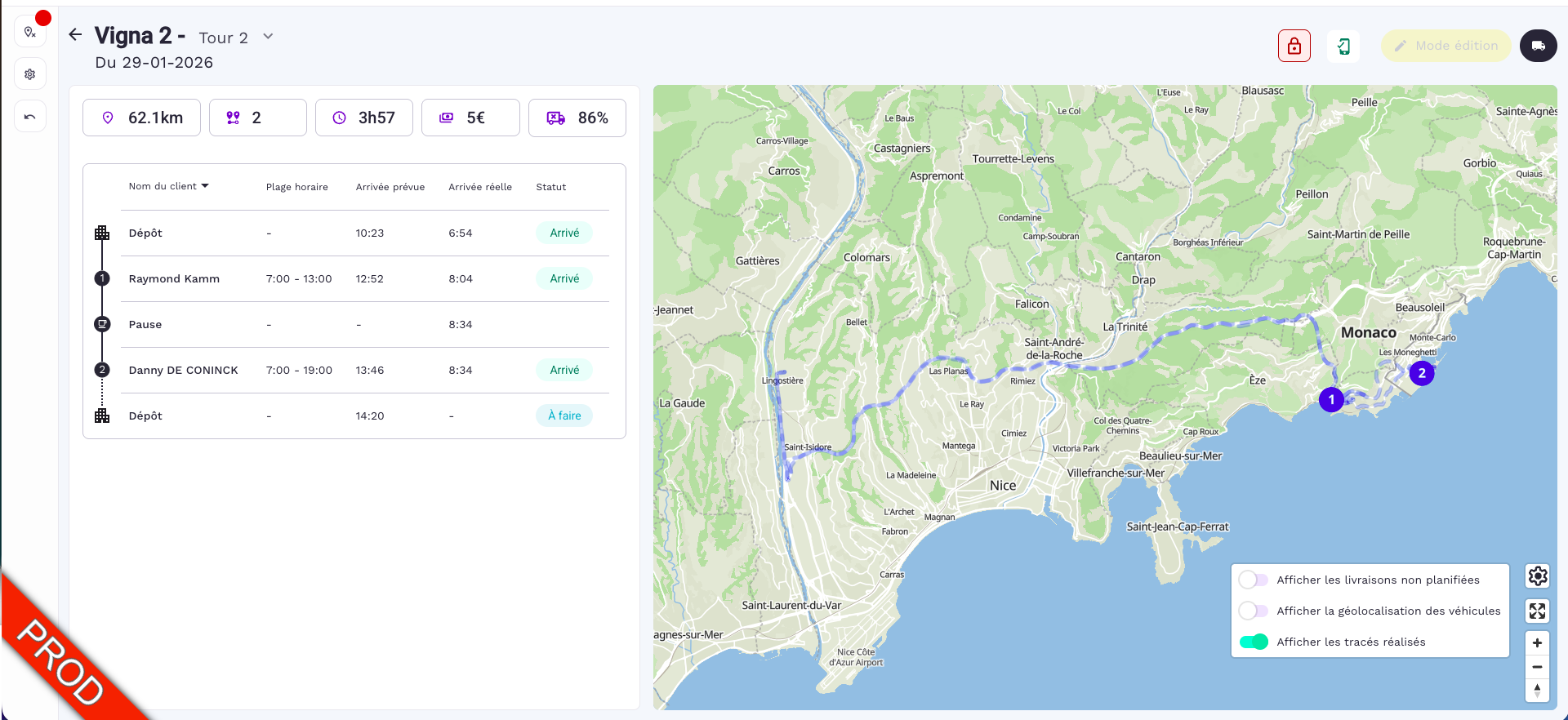The width and height of the screenshot is (1568, 720).
Task: Reset map orientation with compass control
Action: tap(1537, 691)
